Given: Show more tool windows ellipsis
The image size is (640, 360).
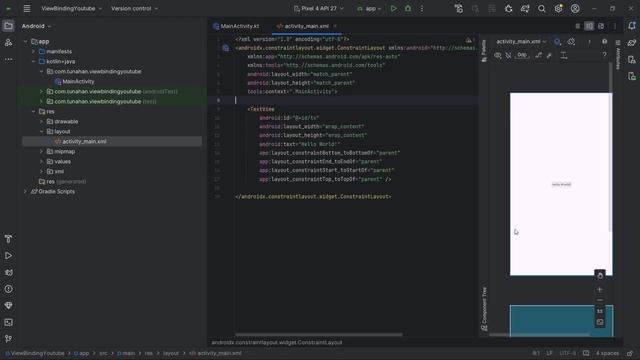Looking at the screenshot, I should (8, 59).
